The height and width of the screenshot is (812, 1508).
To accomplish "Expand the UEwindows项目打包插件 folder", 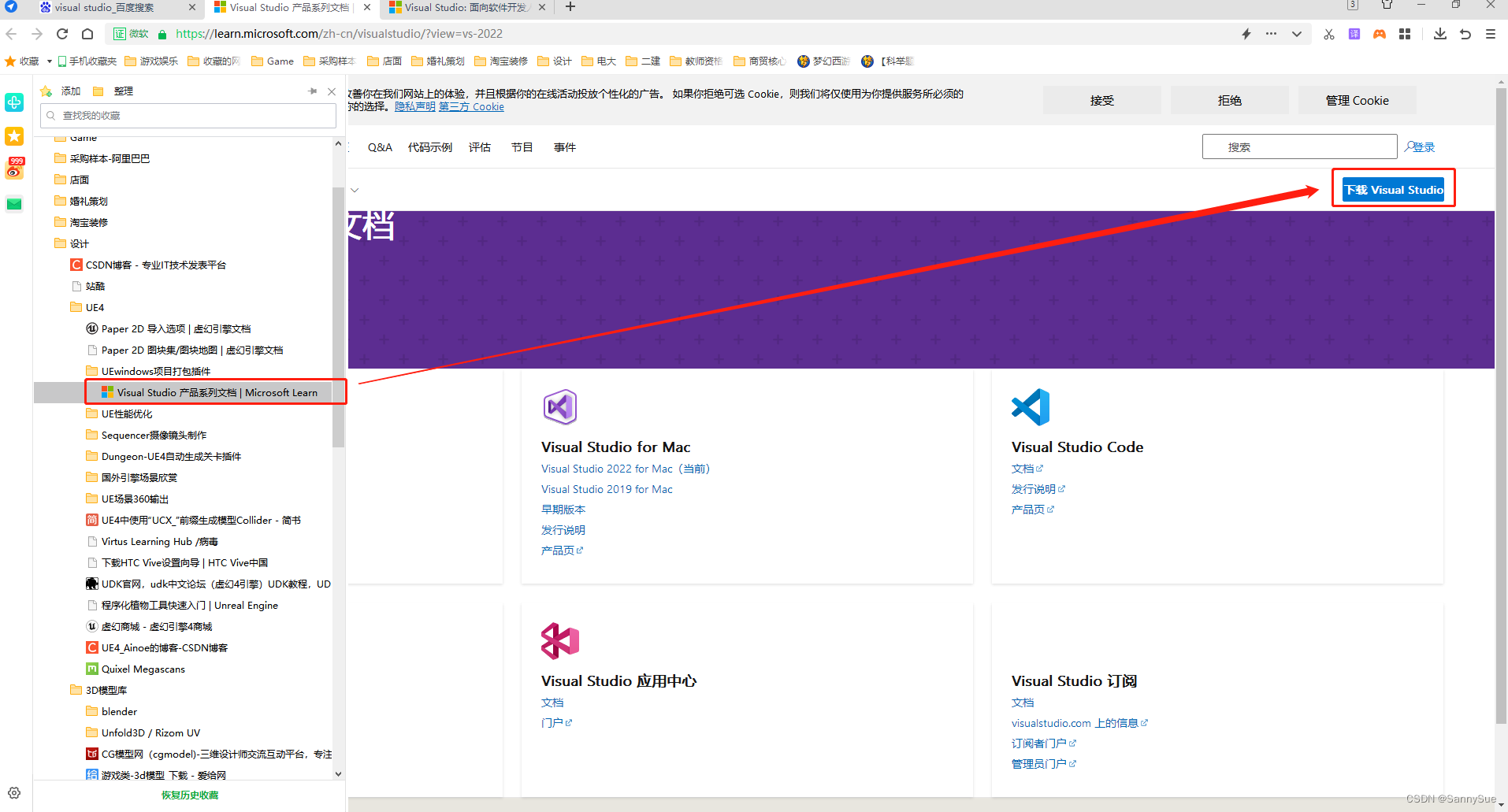I will [148, 371].
